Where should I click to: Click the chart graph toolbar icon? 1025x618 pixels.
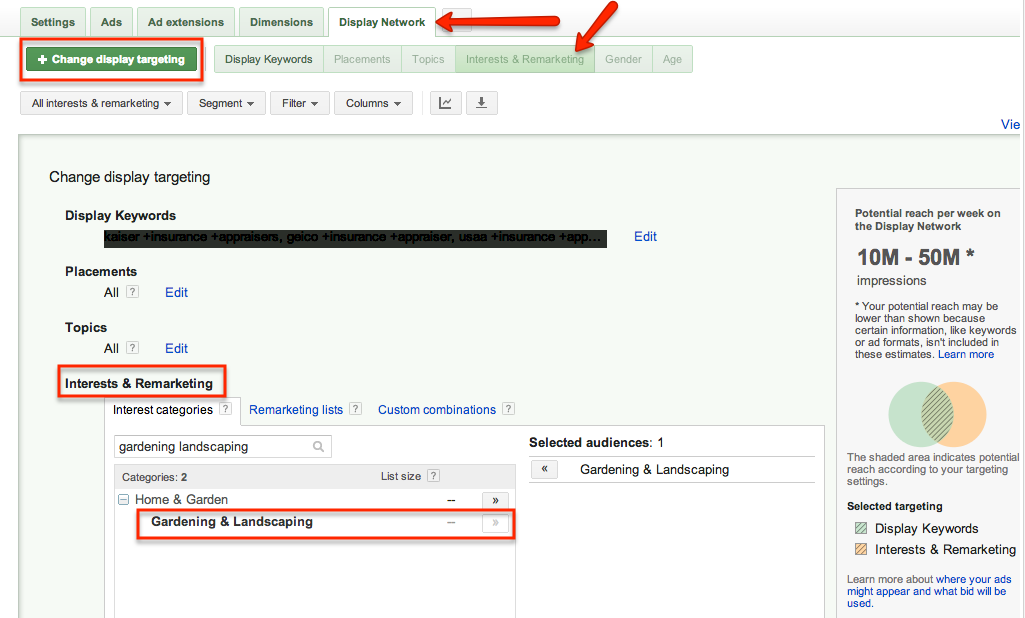point(446,103)
